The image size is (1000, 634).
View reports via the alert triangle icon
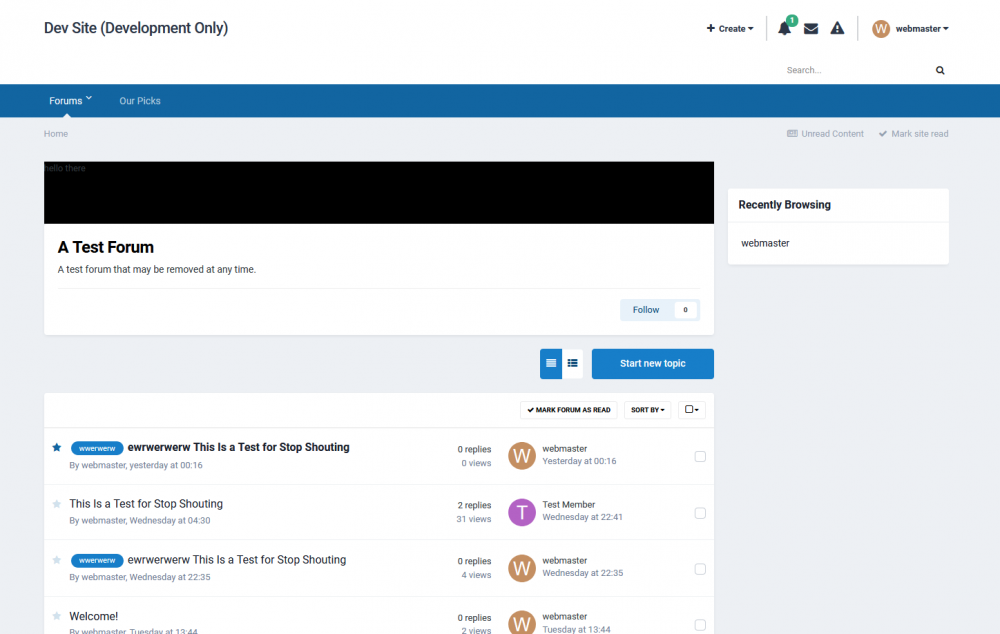pos(837,28)
